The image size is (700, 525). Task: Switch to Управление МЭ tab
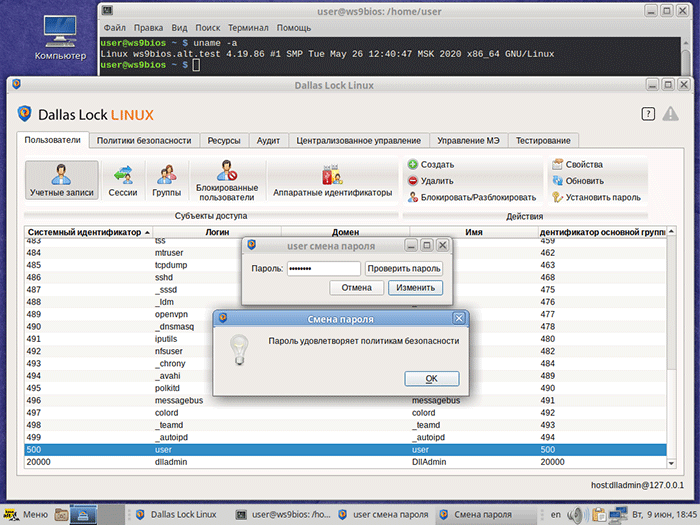(x=468, y=141)
